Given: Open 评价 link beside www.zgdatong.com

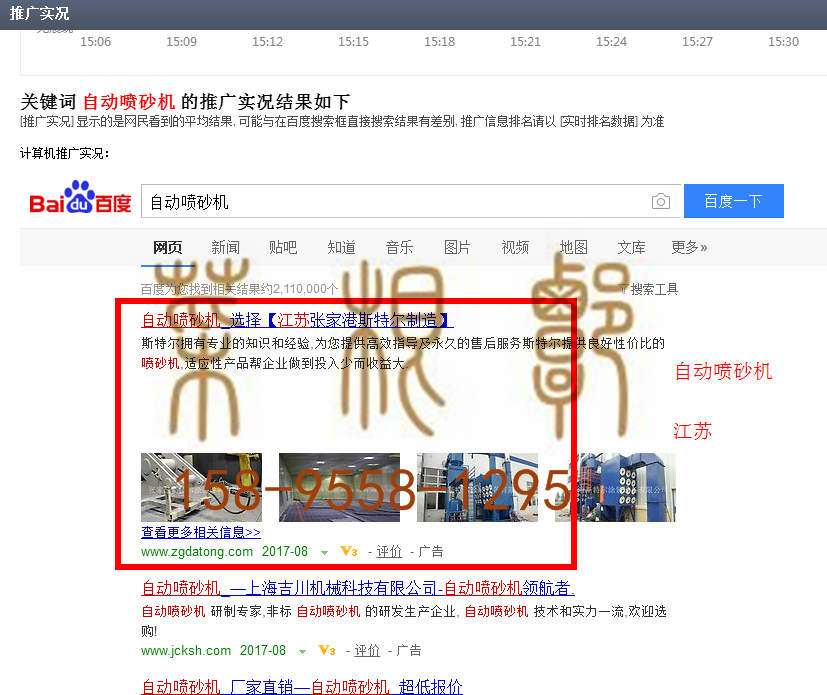Looking at the screenshot, I should coord(389,552).
